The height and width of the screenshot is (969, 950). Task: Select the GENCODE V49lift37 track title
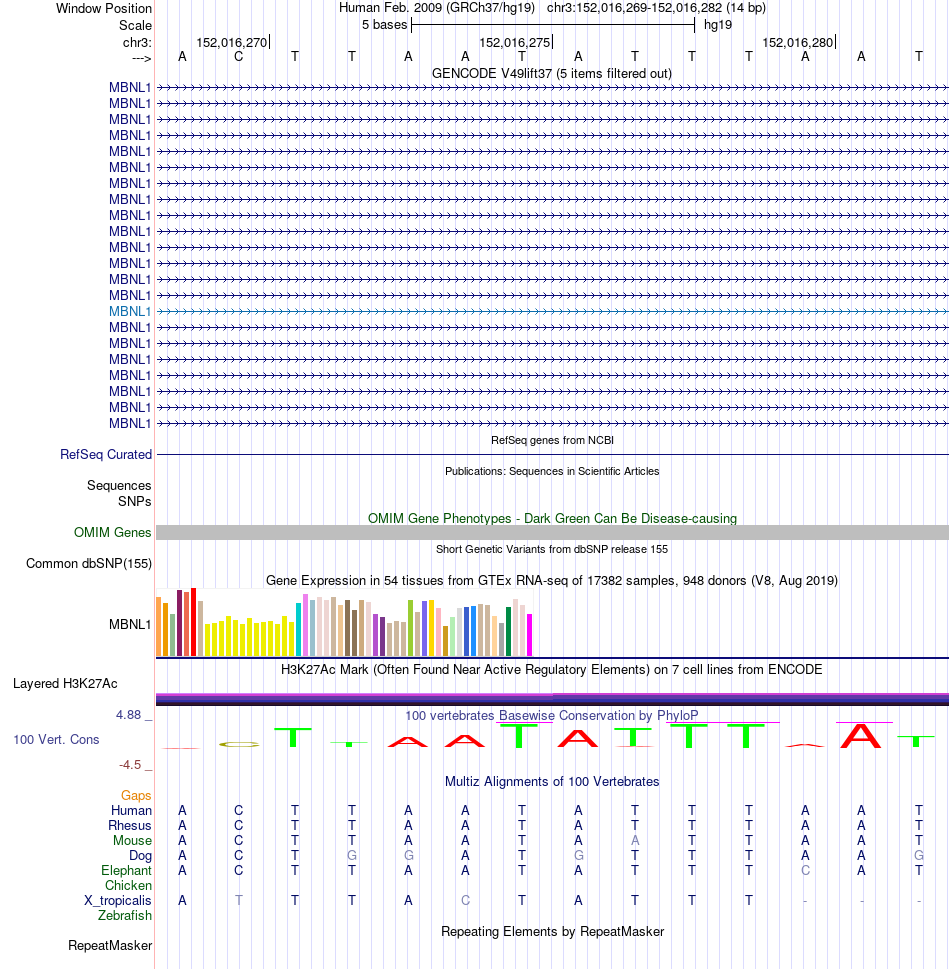[x=552, y=74]
